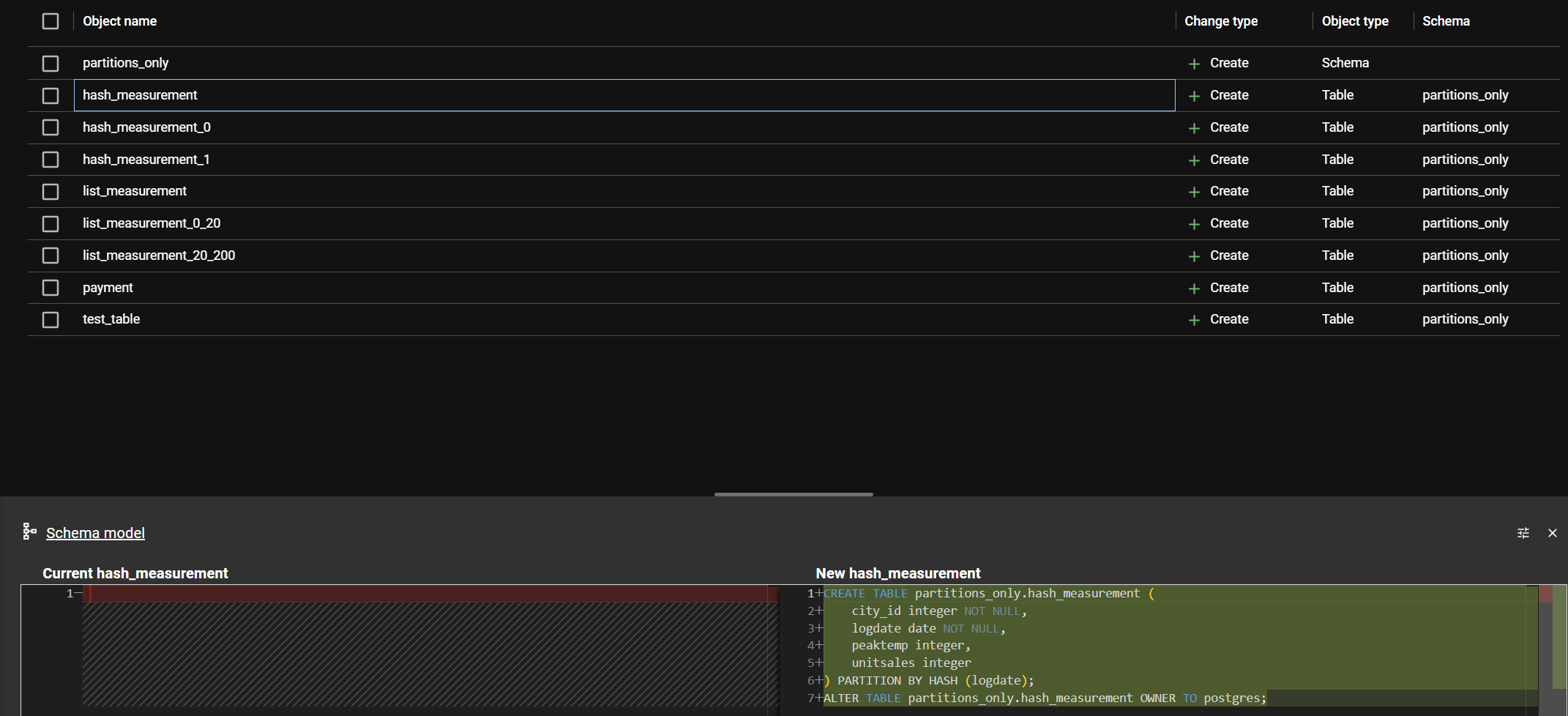This screenshot has height=716, width=1568.
Task: Enable the checkbox for list_measurement_20_200
Action: tap(51, 256)
